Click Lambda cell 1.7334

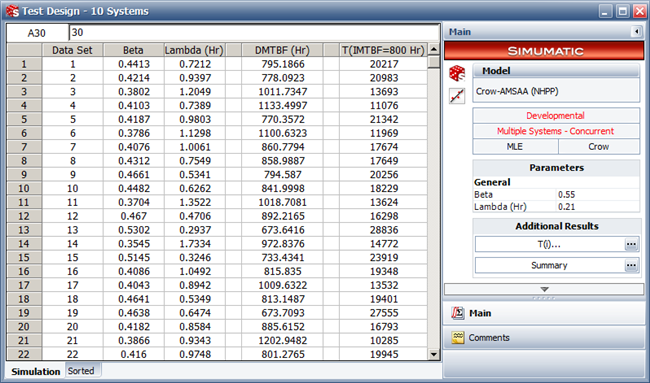(194, 244)
